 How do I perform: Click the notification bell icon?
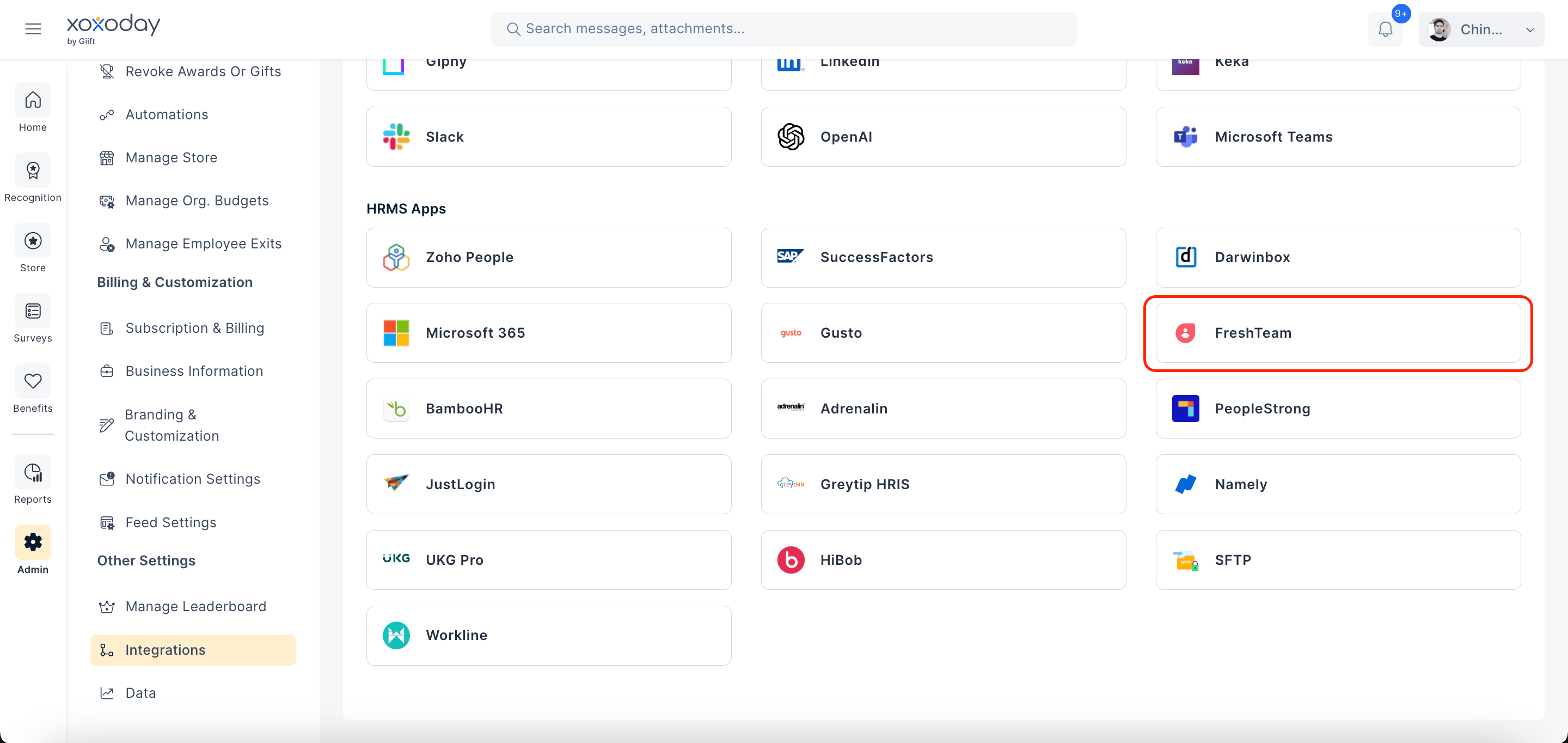pyautogui.click(x=1386, y=29)
